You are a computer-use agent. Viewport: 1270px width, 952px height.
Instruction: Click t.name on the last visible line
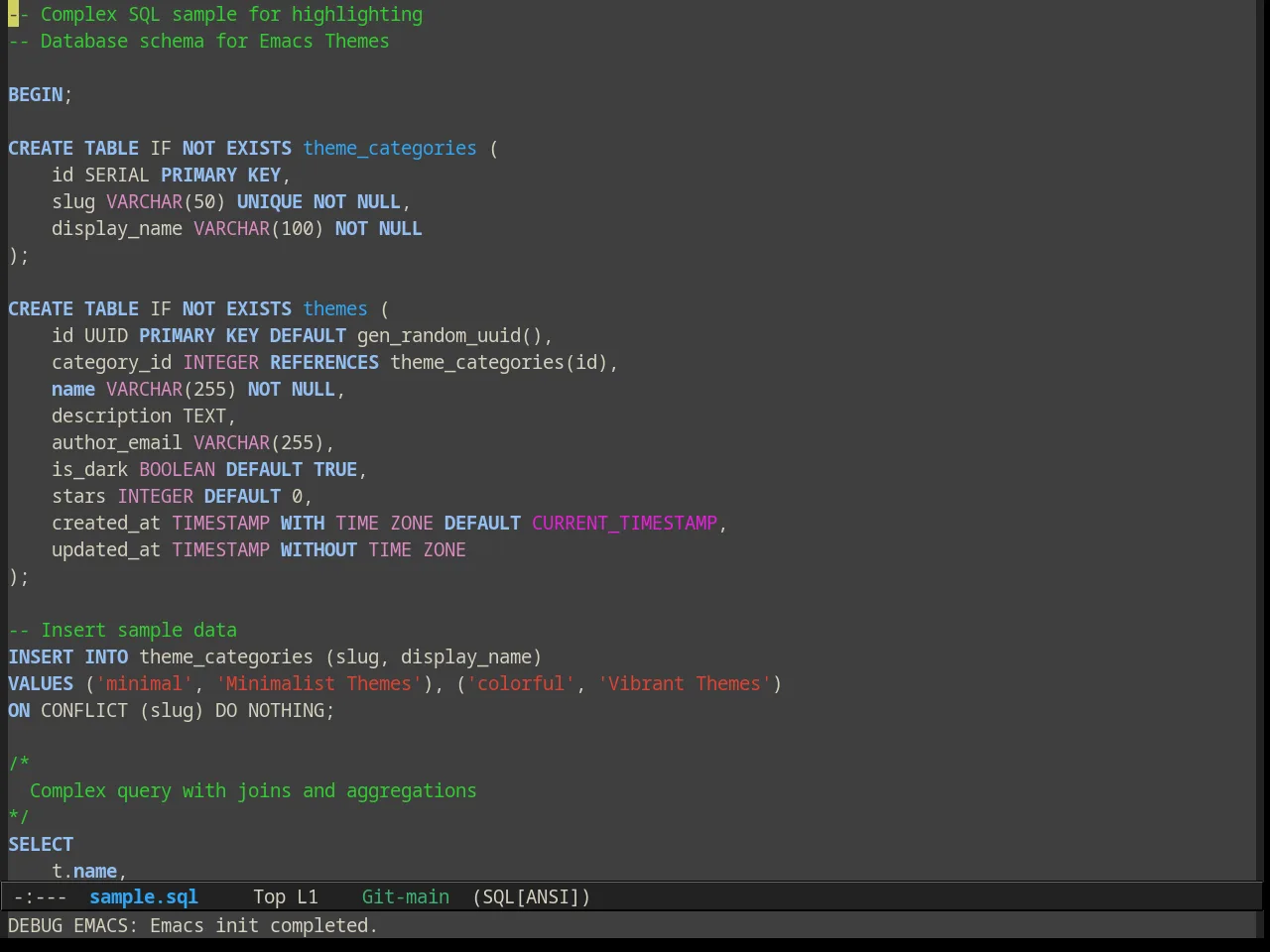84,871
